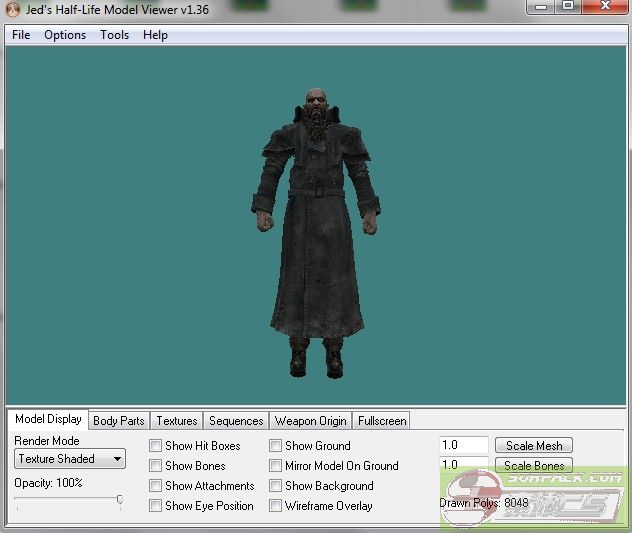Switch to the Body Parts tab
Viewport: 632px width, 533px height.
119,421
